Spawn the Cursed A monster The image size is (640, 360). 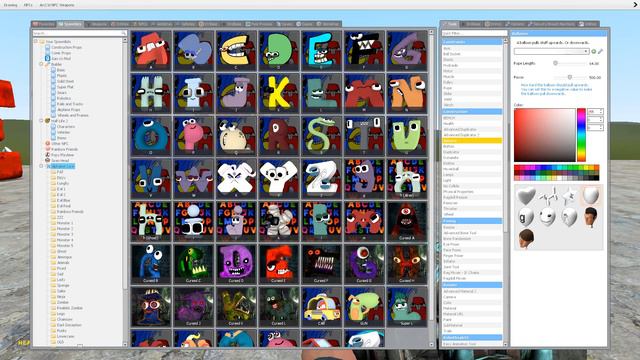coord(407,221)
